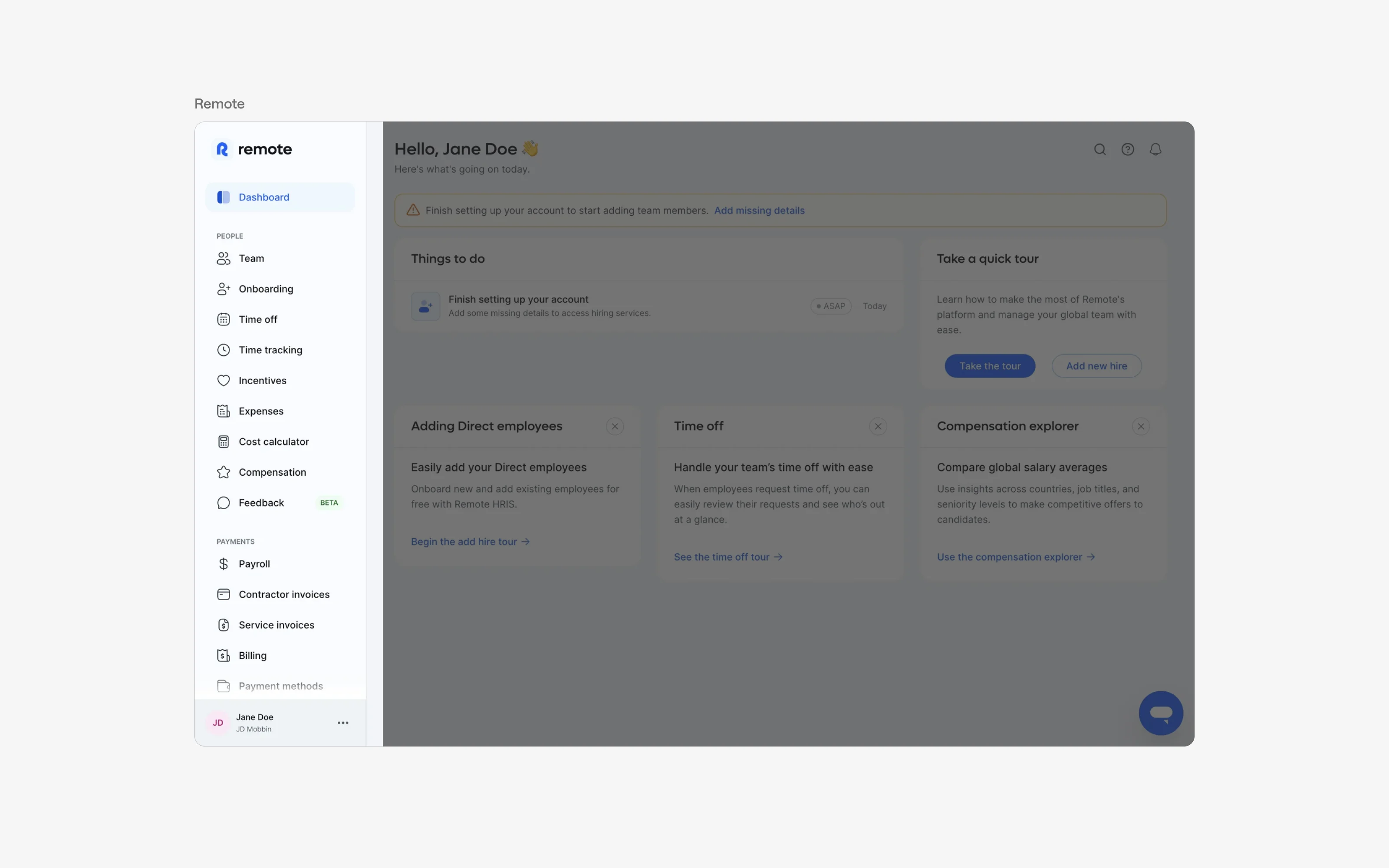Open the chat widget bubble
The width and height of the screenshot is (1389, 868).
[x=1161, y=713]
